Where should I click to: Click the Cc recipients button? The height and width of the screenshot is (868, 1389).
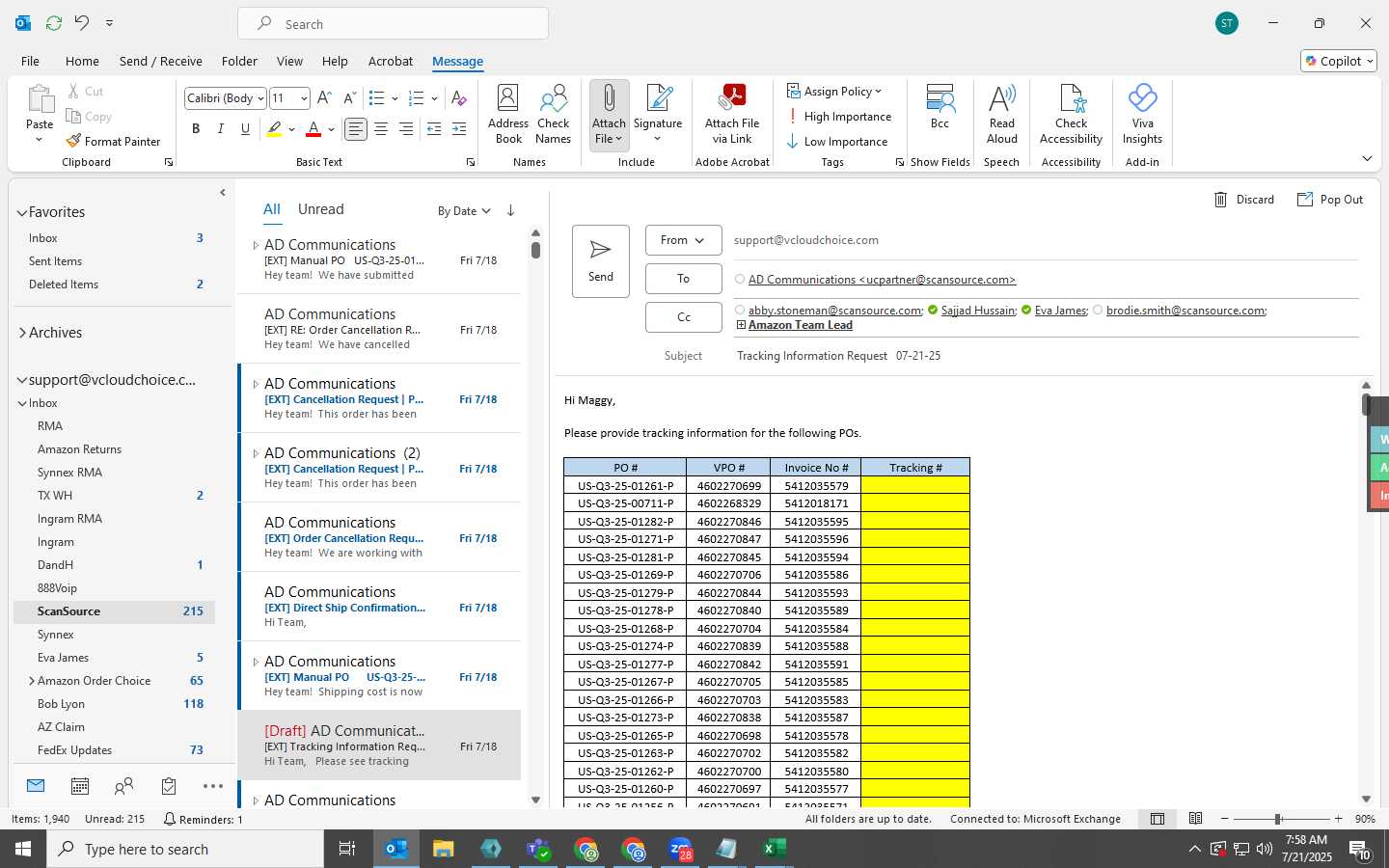pos(684,317)
